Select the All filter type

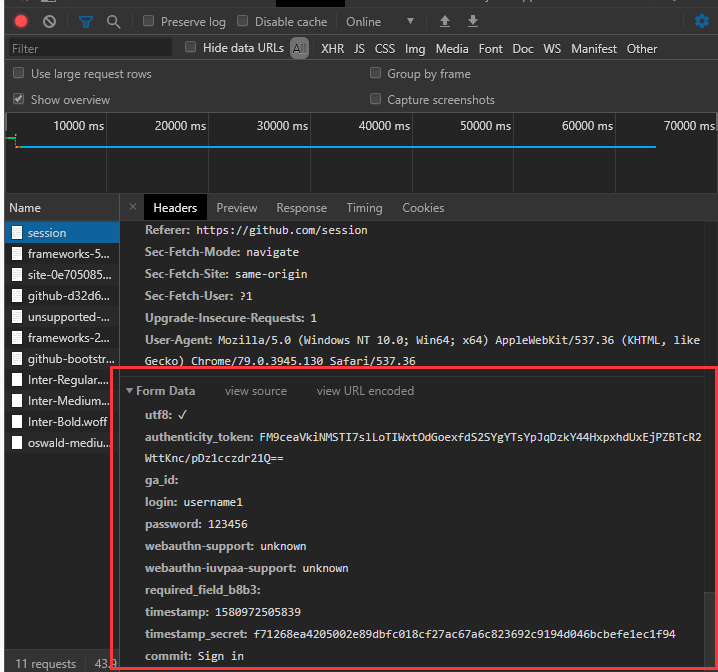coord(299,49)
